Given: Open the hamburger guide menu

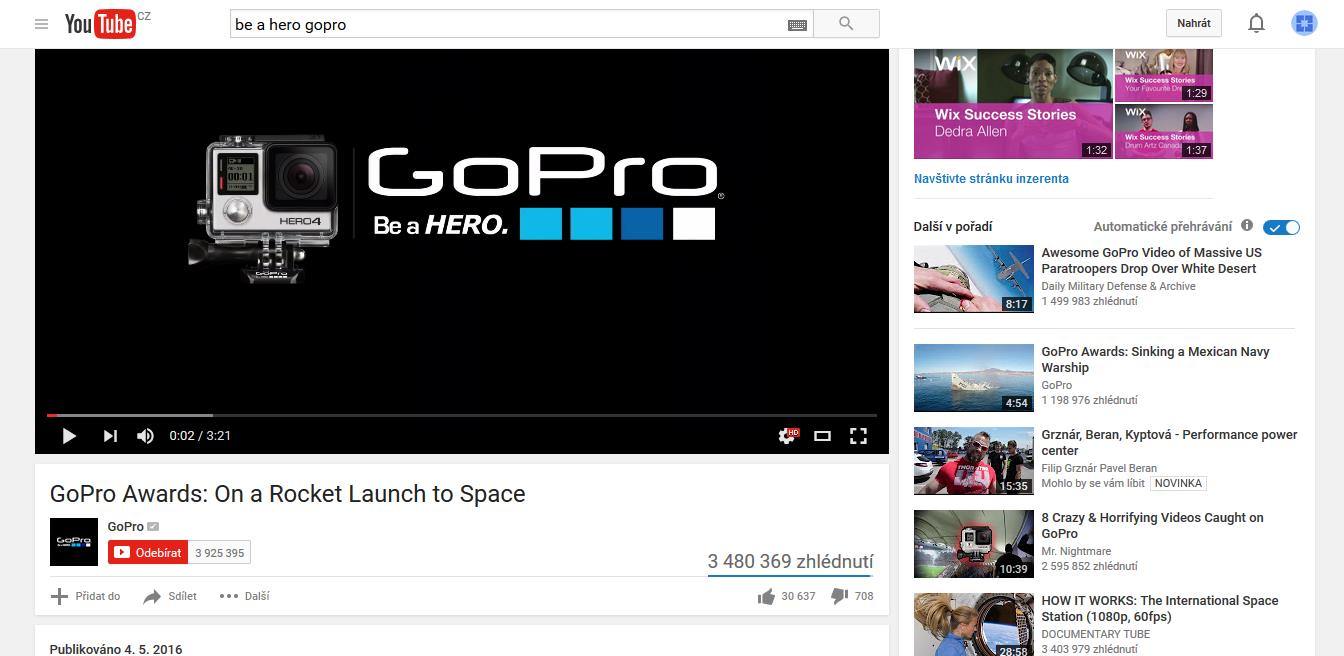Looking at the screenshot, I should pos(41,24).
